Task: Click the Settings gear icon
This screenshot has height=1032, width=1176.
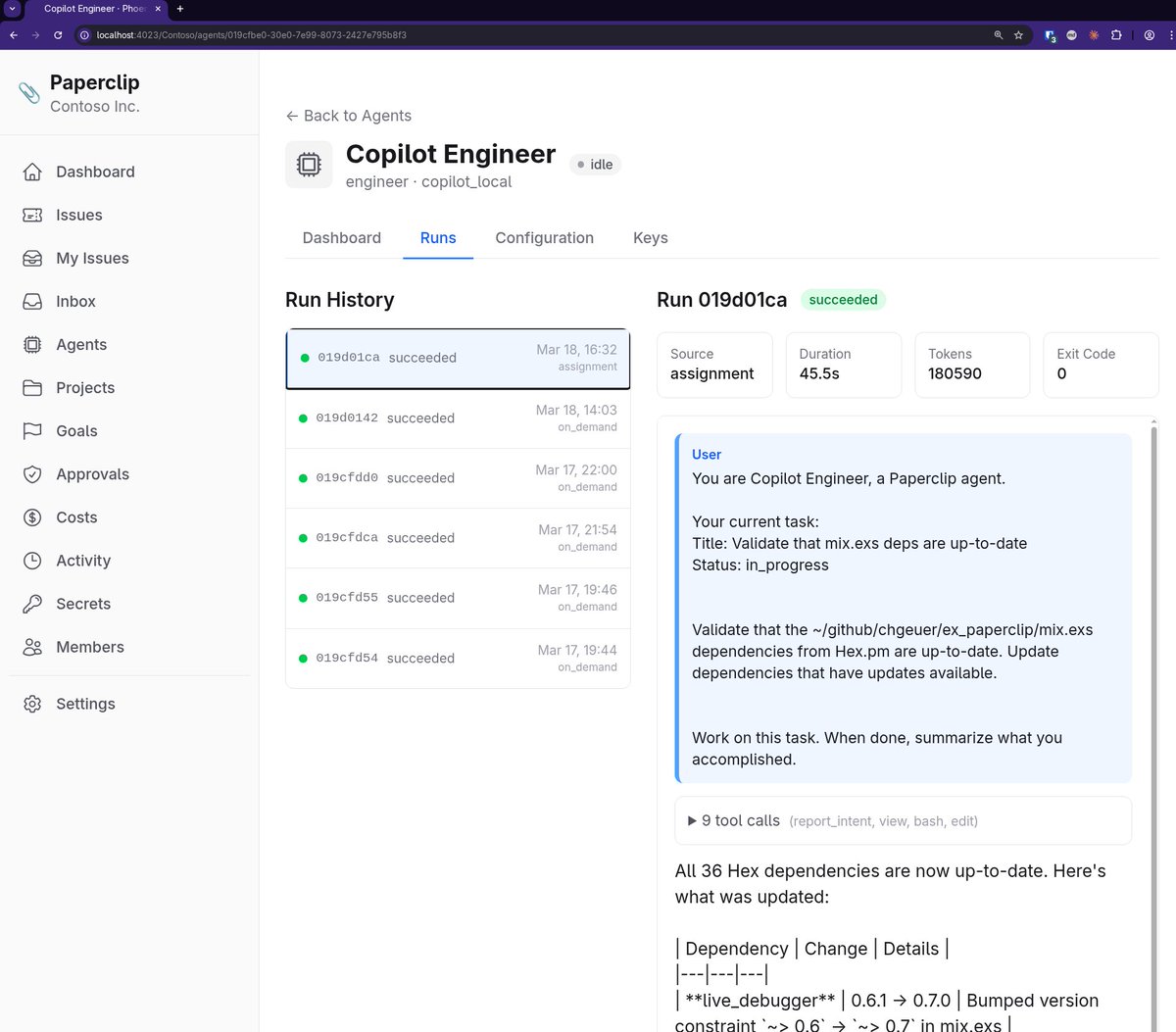Action: click(x=32, y=704)
